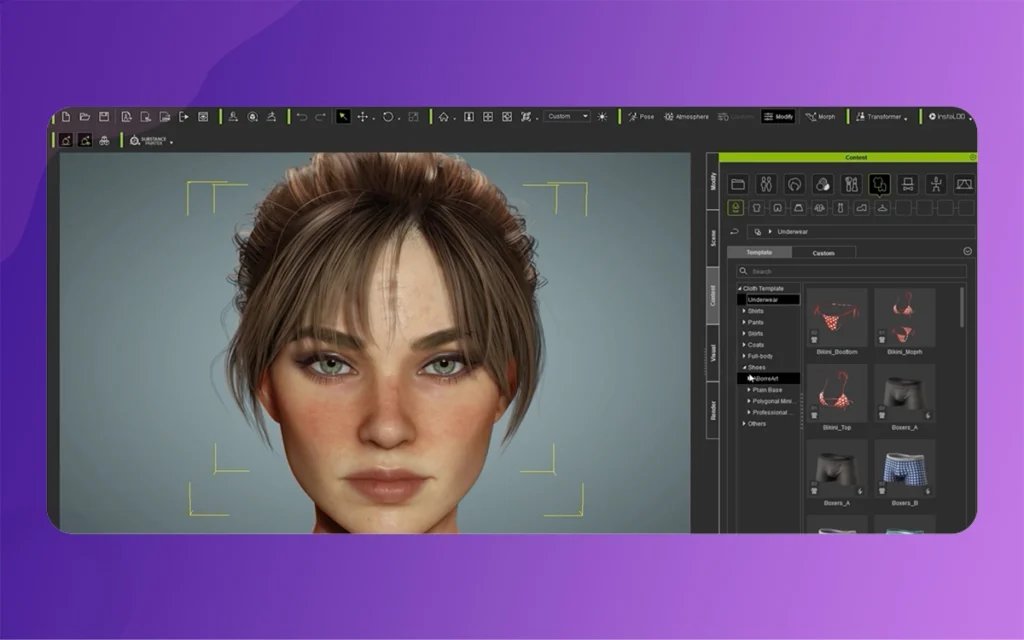Select the Shirt cloth type icon
The image size is (1024, 640).
[756, 208]
